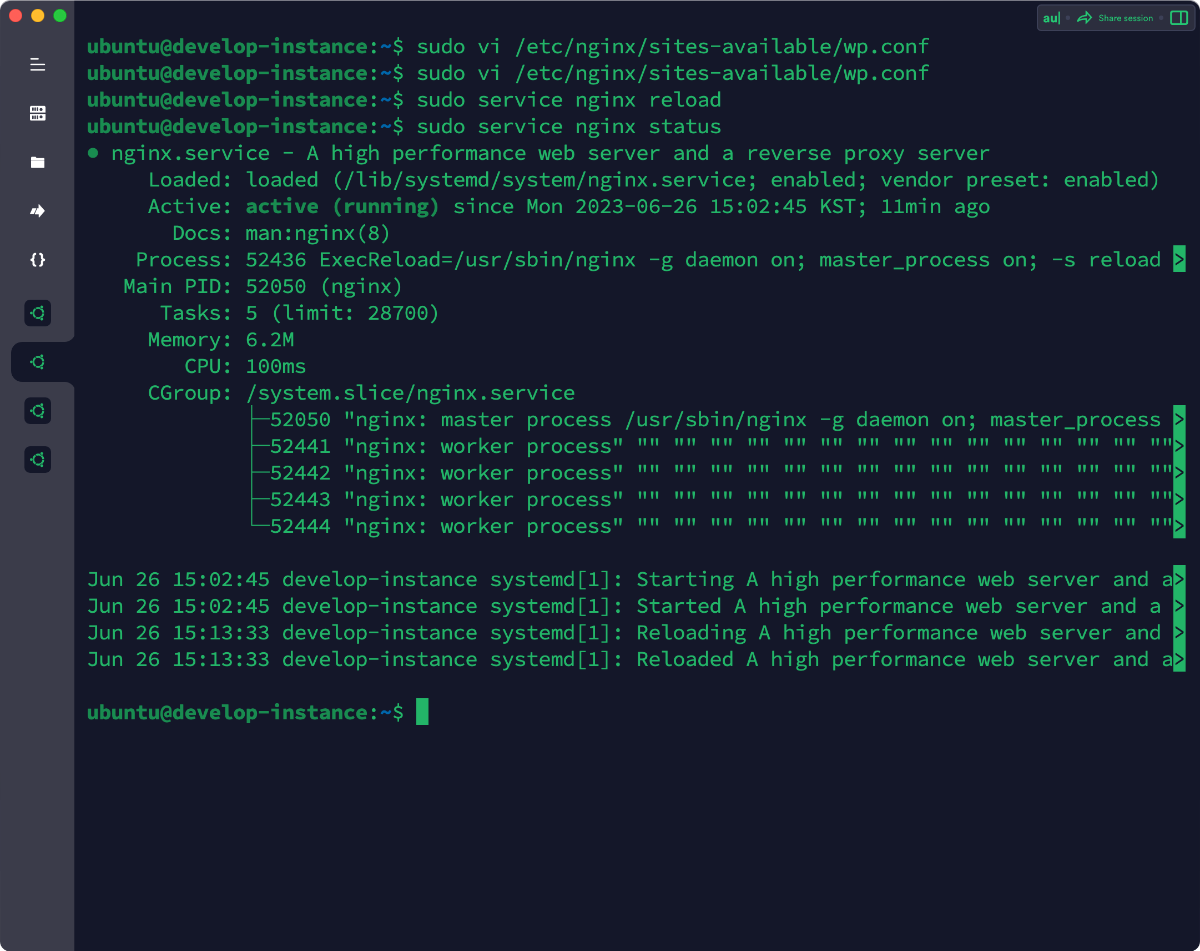Click "Tasks: 5 (limit: 28700)" line
Image resolution: width=1200 pixels, height=951 pixels.
pos(300,313)
